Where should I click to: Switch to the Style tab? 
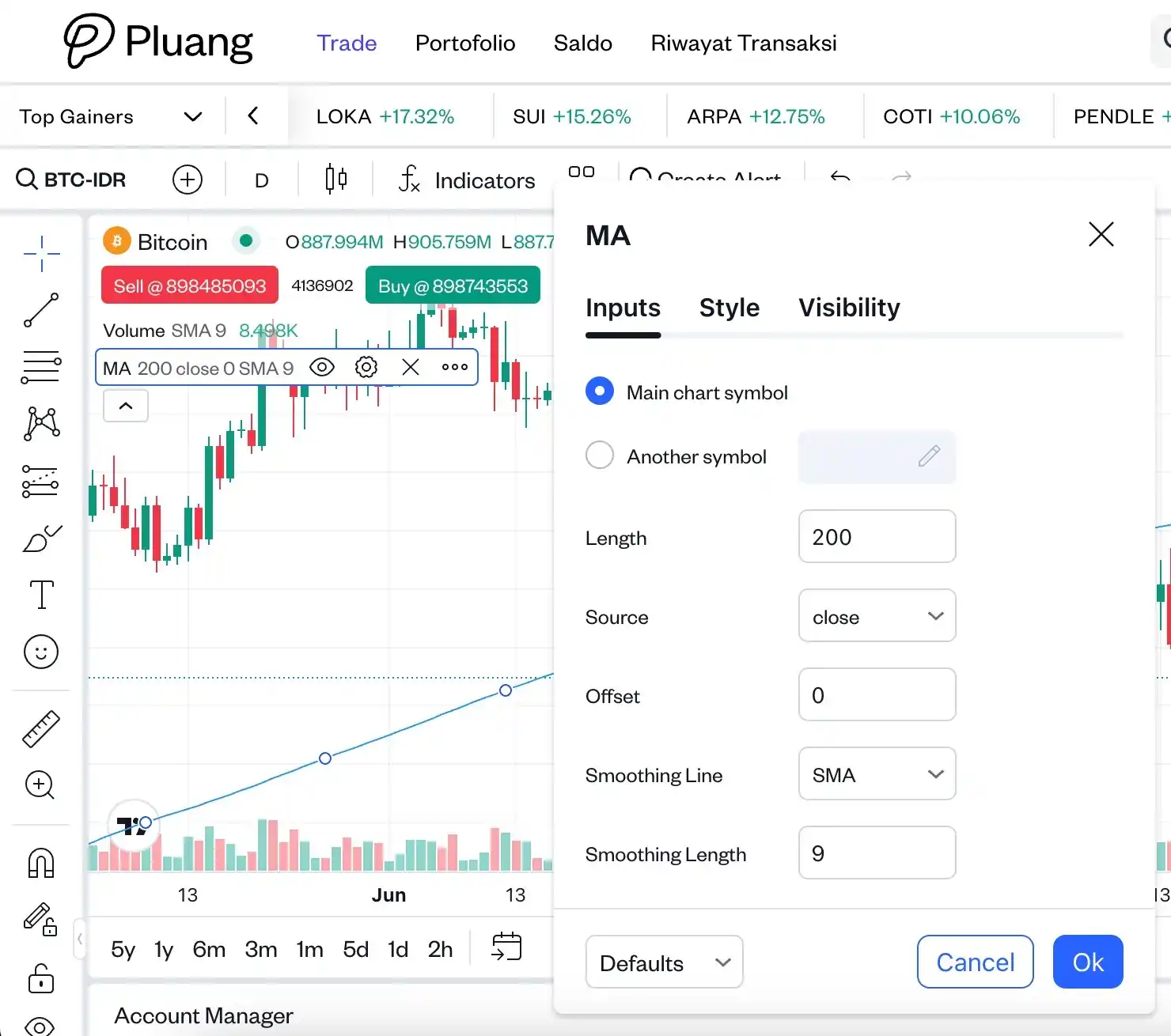[729, 308]
